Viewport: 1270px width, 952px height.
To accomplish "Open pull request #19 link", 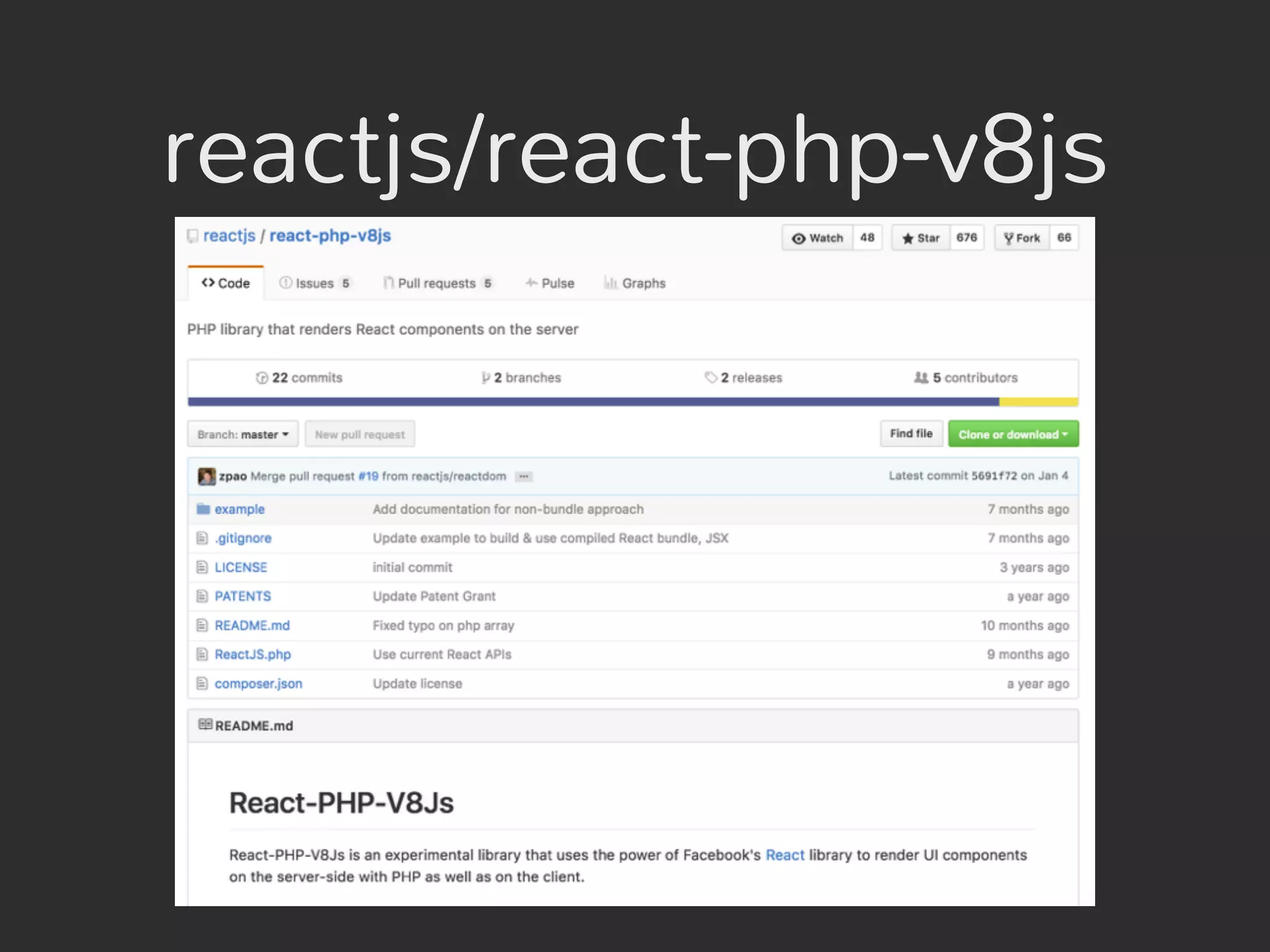I will (x=368, y=476).
